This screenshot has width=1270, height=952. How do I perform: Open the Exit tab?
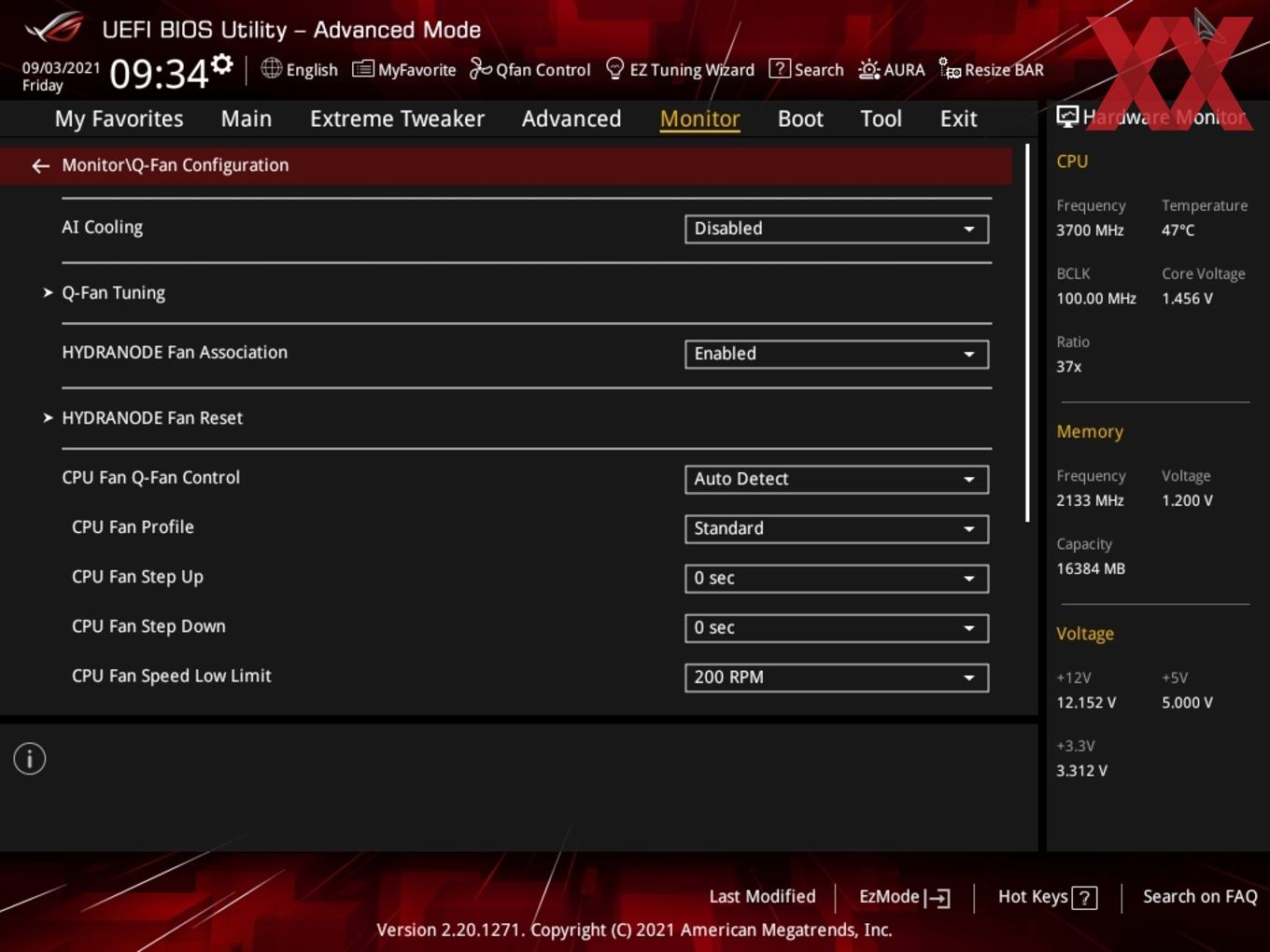coord(958,119)
